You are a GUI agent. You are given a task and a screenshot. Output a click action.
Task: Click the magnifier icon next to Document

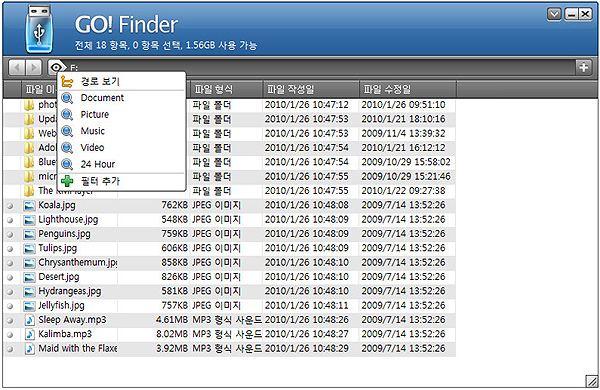[67, 98]
